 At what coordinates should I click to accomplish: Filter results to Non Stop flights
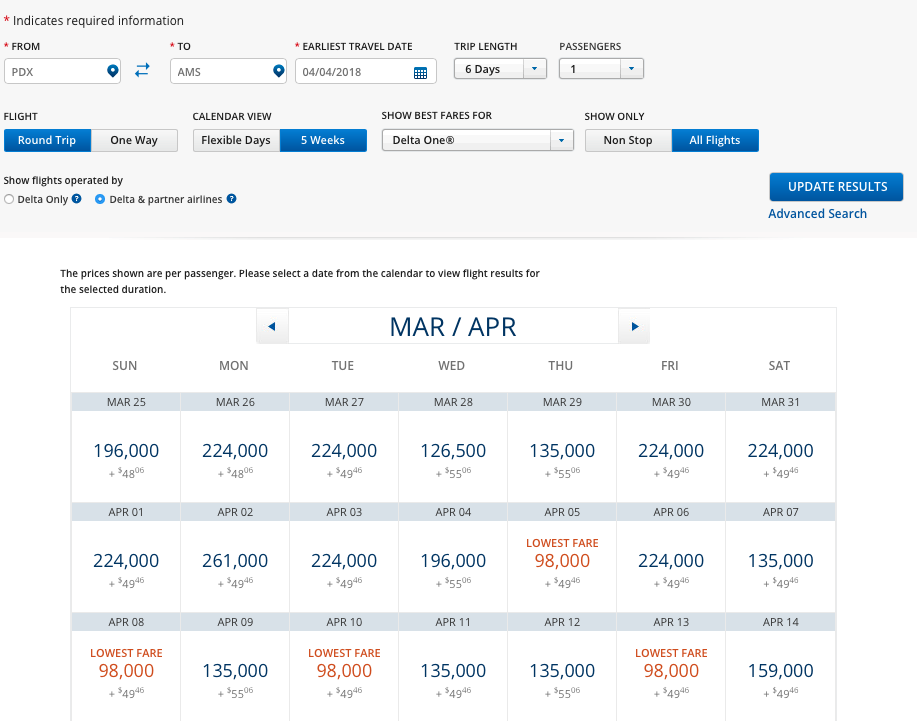tap(628, 140)
